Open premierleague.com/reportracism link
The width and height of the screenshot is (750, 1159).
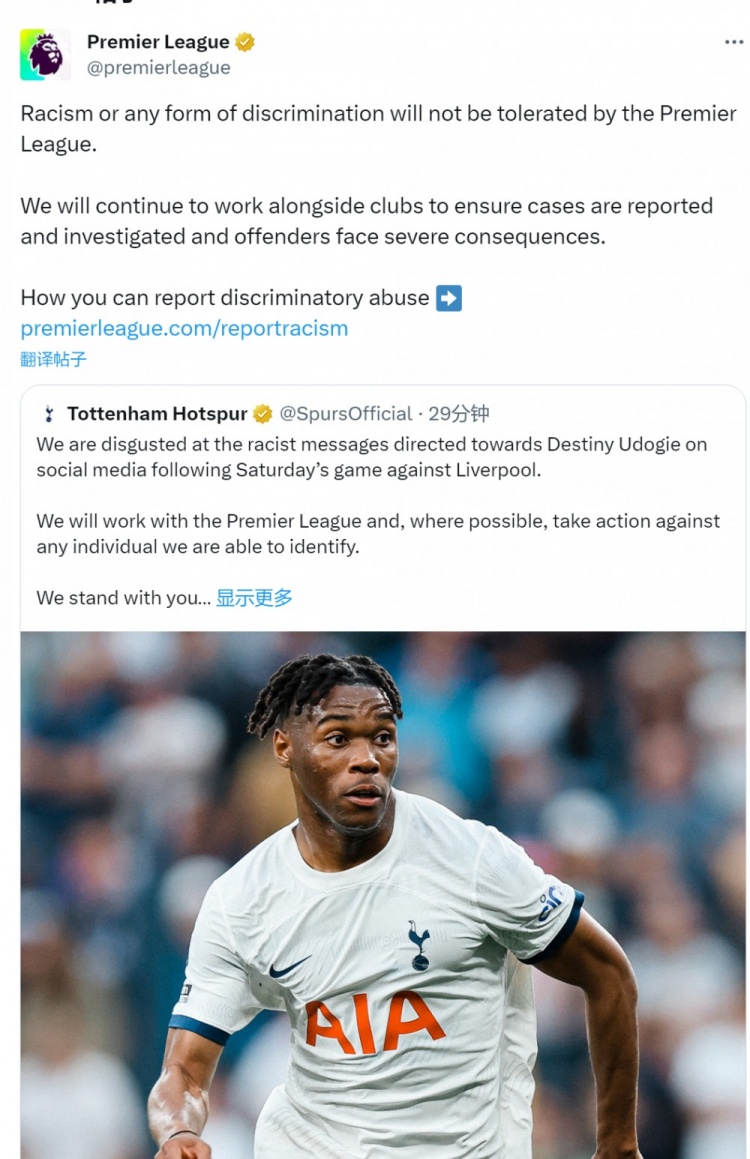click(x=184, y=328)
